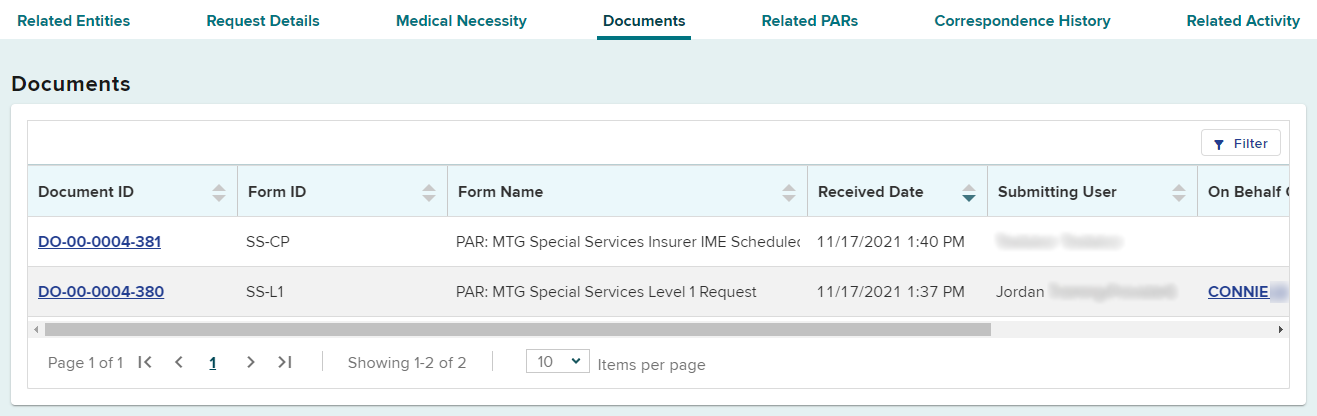Screen dimensions: 1317x416
Task: Open document DO-00-0004-381 link
Action: coord(99,242)
